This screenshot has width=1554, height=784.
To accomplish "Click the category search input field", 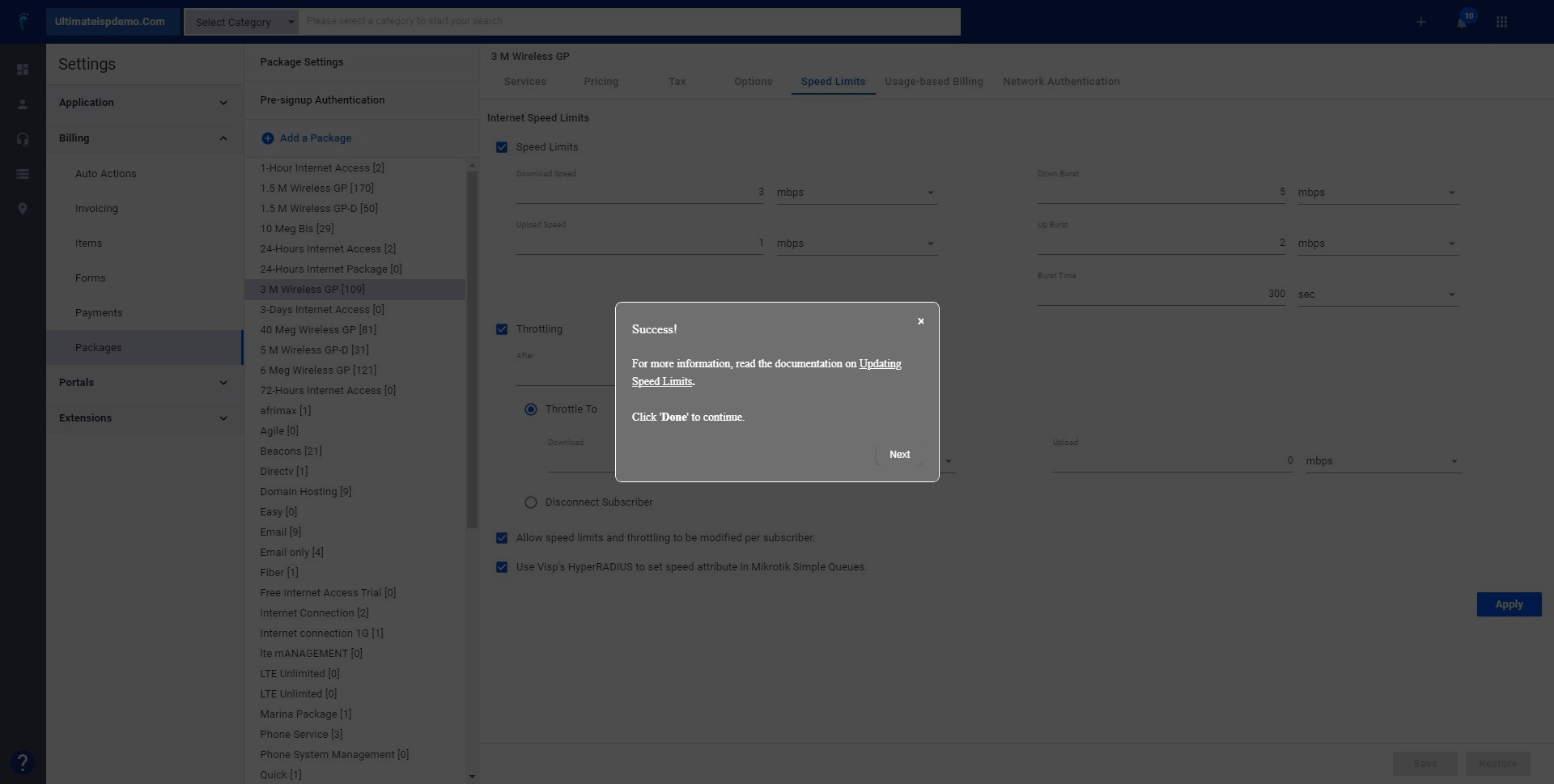I will point(630,22).
